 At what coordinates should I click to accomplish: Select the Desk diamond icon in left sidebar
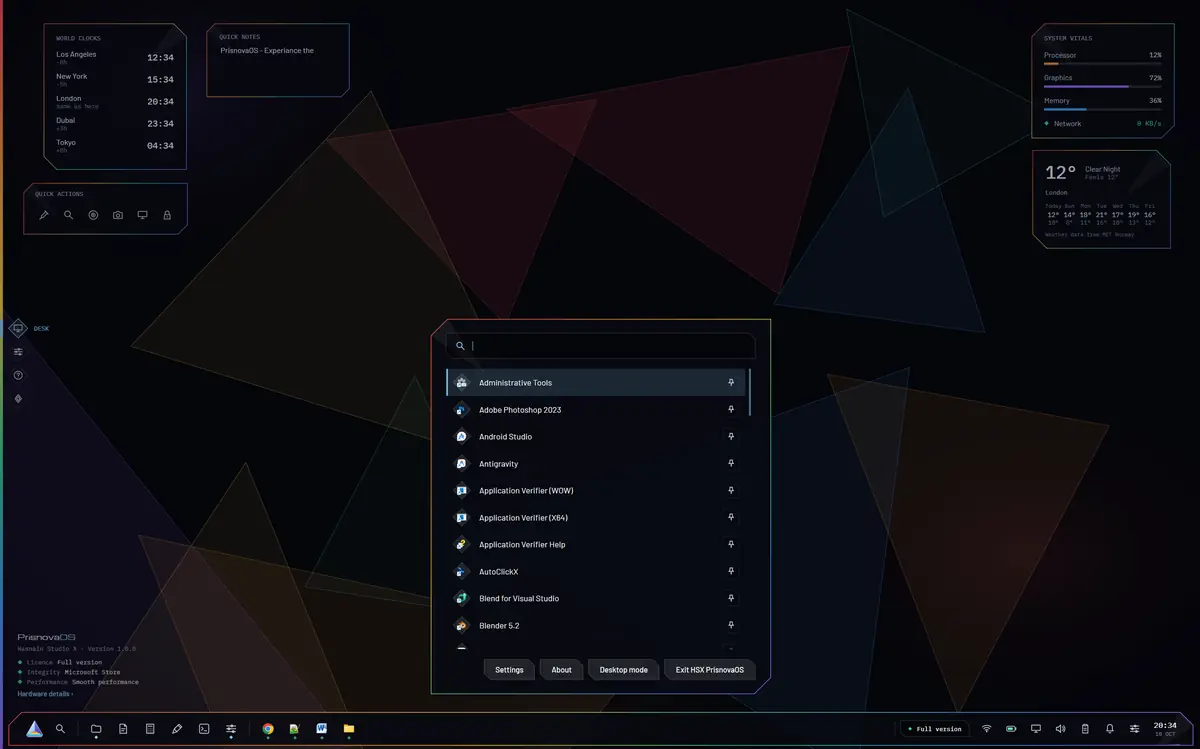(x=18, y=328)
